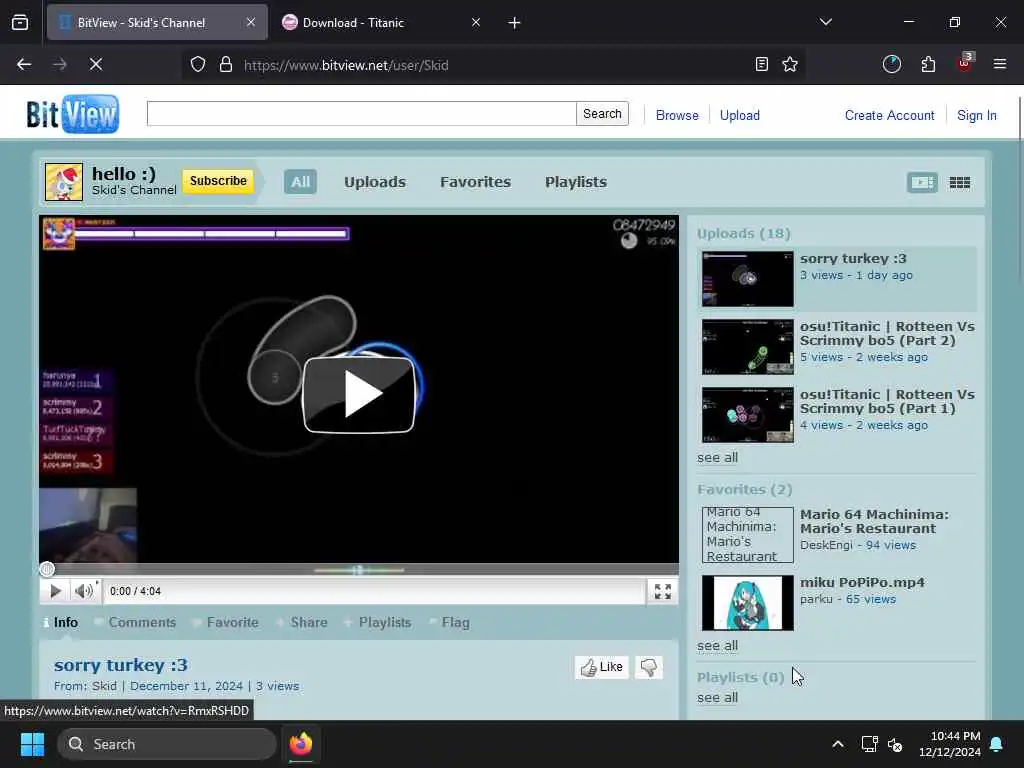Open the Firefox hamburger menu
Viewport: 1024px width, 768px height.
[x=1000, y=64]
